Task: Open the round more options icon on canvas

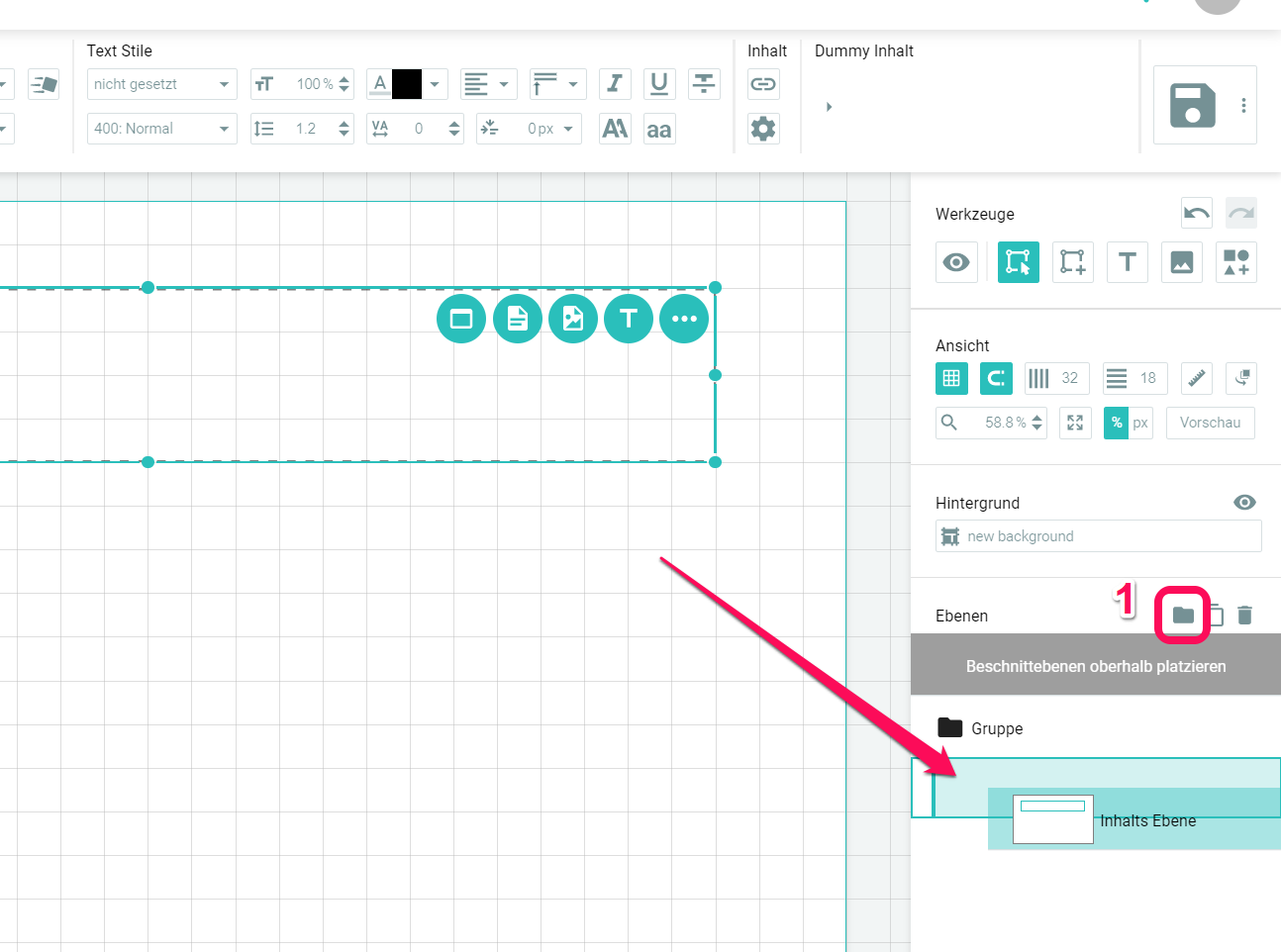Action: 684,319
